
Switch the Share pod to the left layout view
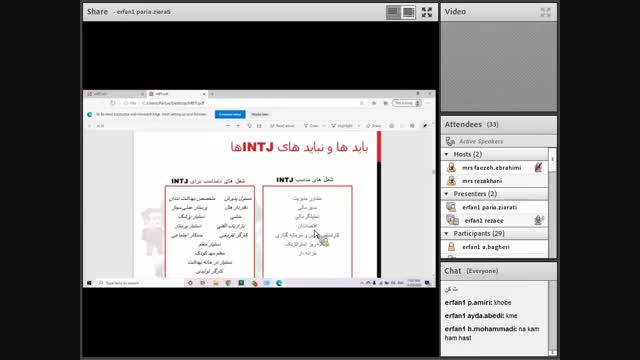(x=393, y=12)
